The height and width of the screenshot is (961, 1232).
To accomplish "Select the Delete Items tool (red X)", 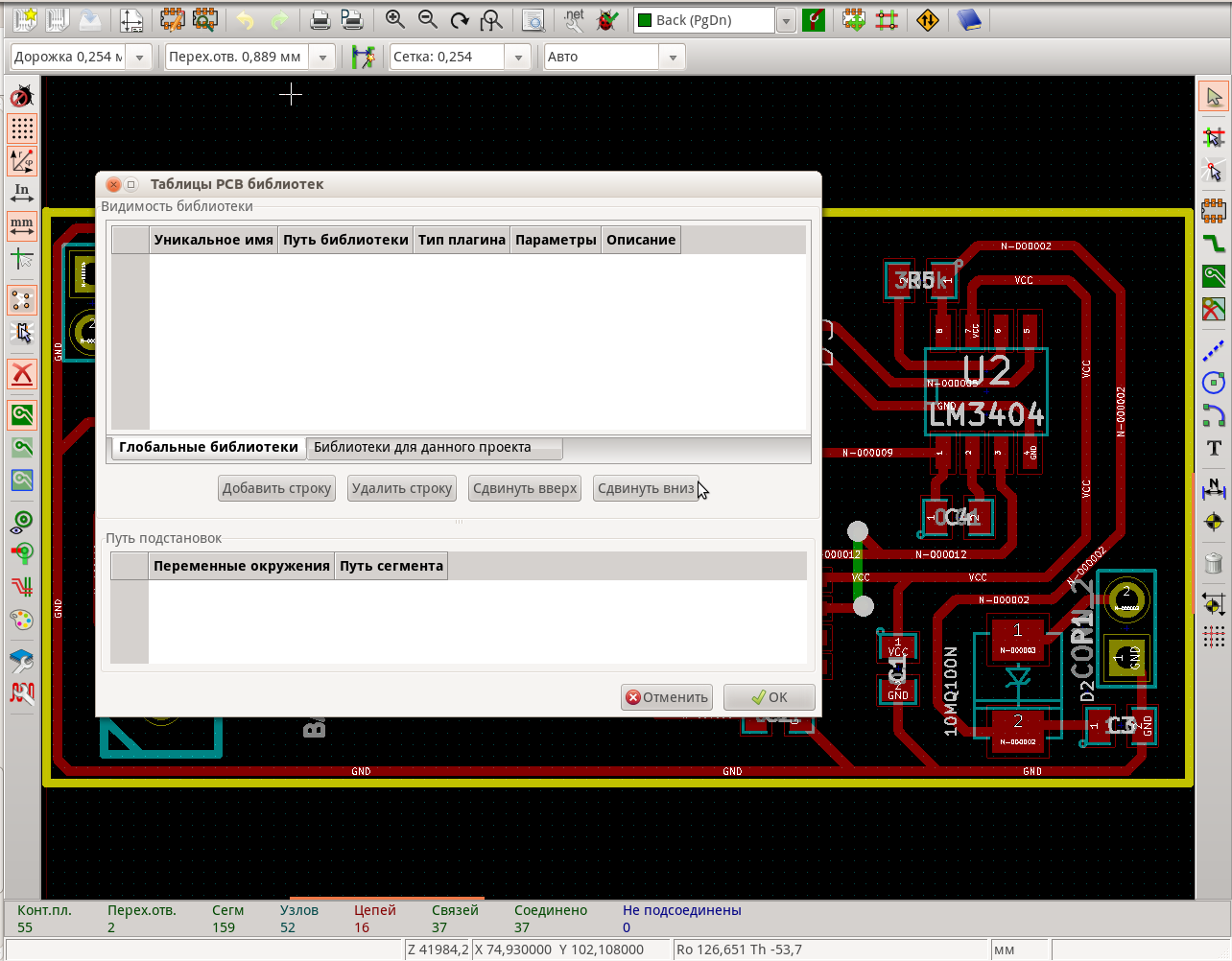I will [x=22, y=373].
